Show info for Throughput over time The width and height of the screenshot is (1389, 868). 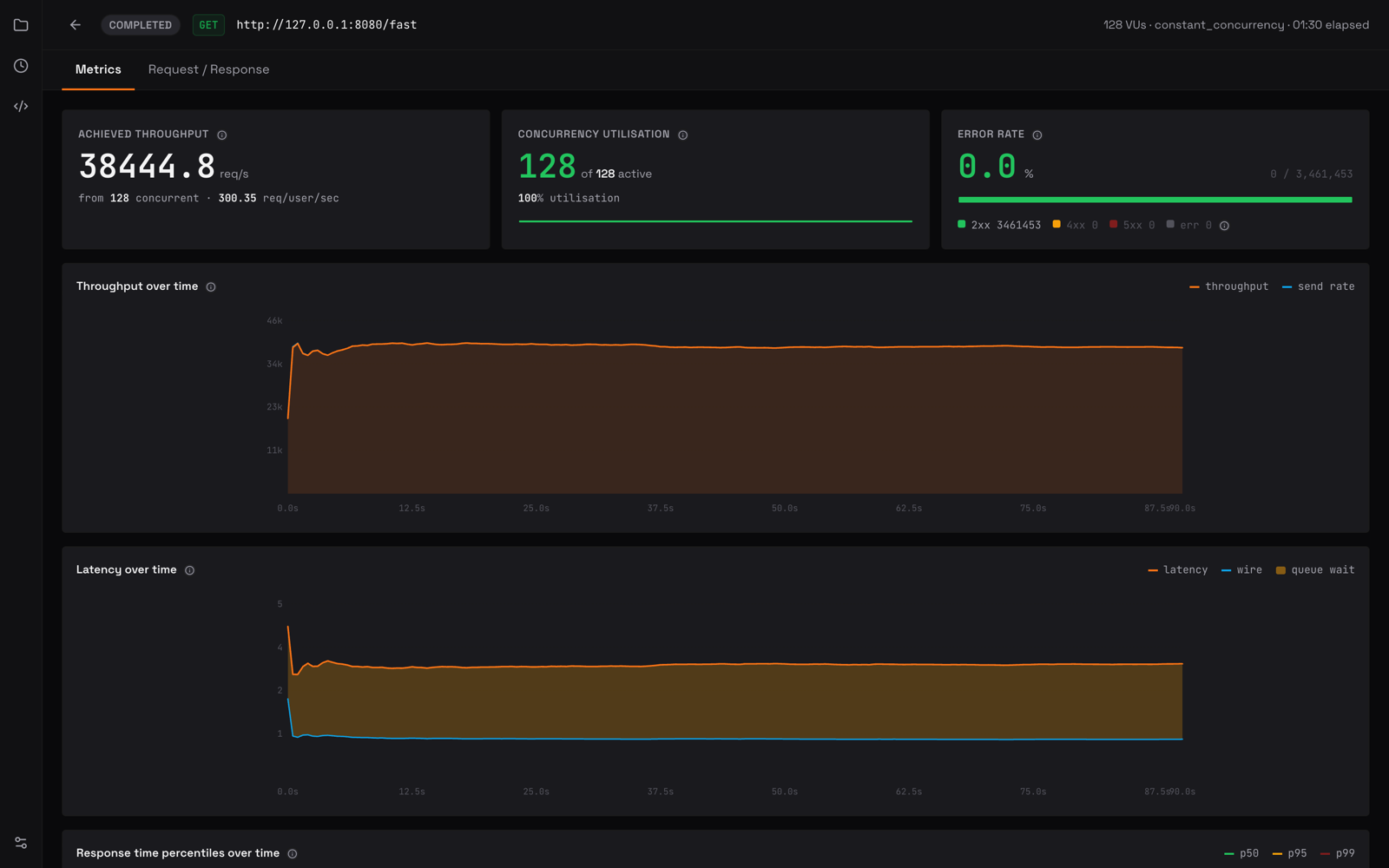click(x=211, y=286)
